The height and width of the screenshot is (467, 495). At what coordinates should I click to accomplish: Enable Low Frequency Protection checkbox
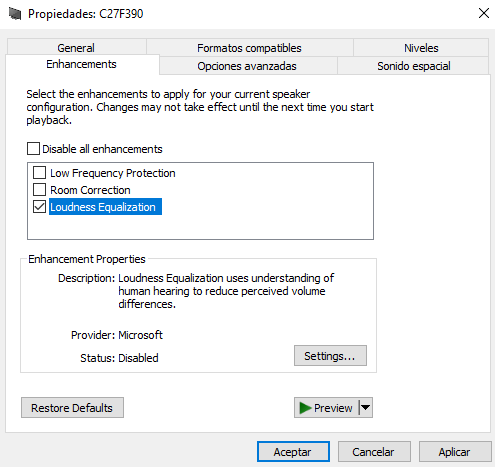click(x=39, y=173)
